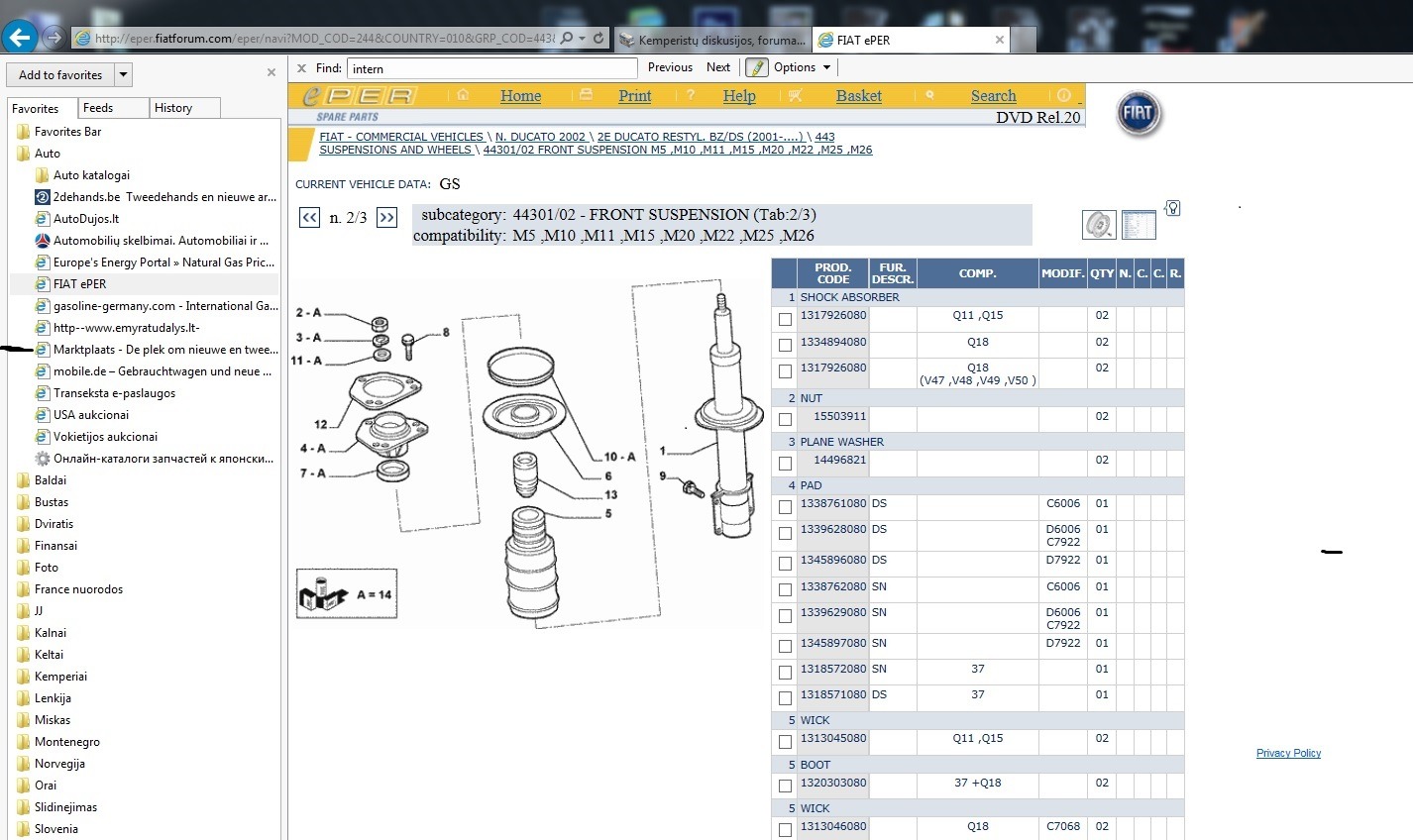Viewport: 1413px width, 840px height.
Task: Click the ePER logo in the header
Action: point(360,95)
